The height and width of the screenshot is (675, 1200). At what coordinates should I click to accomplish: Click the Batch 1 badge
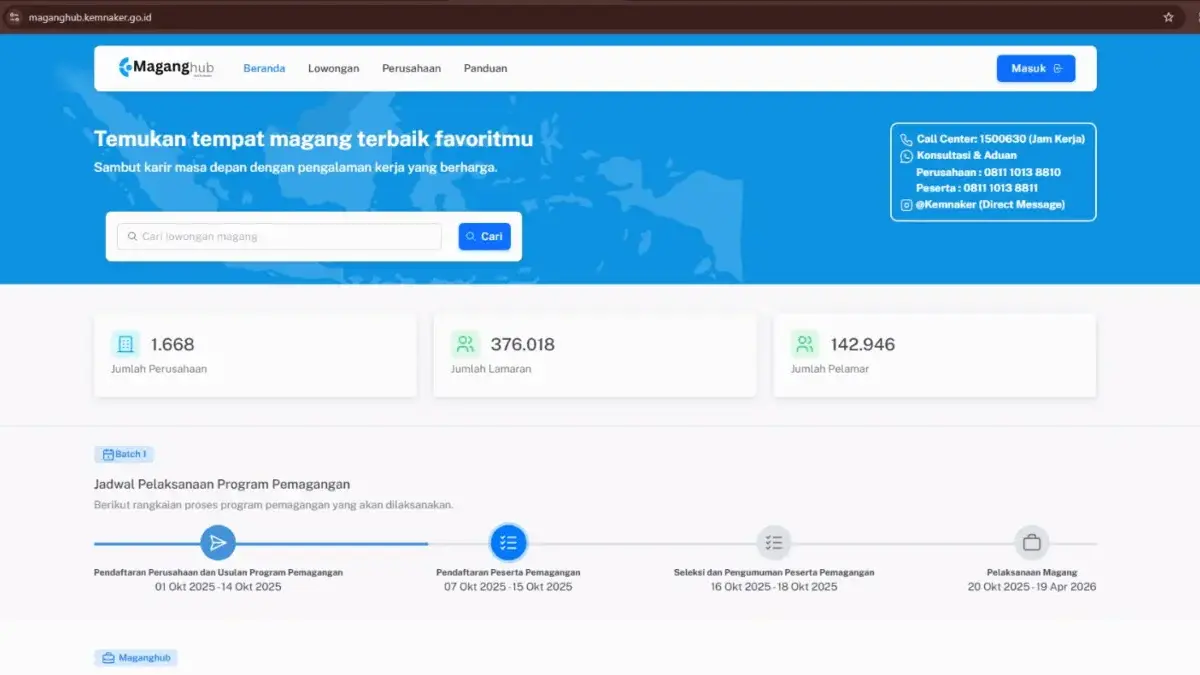(124, 453)
